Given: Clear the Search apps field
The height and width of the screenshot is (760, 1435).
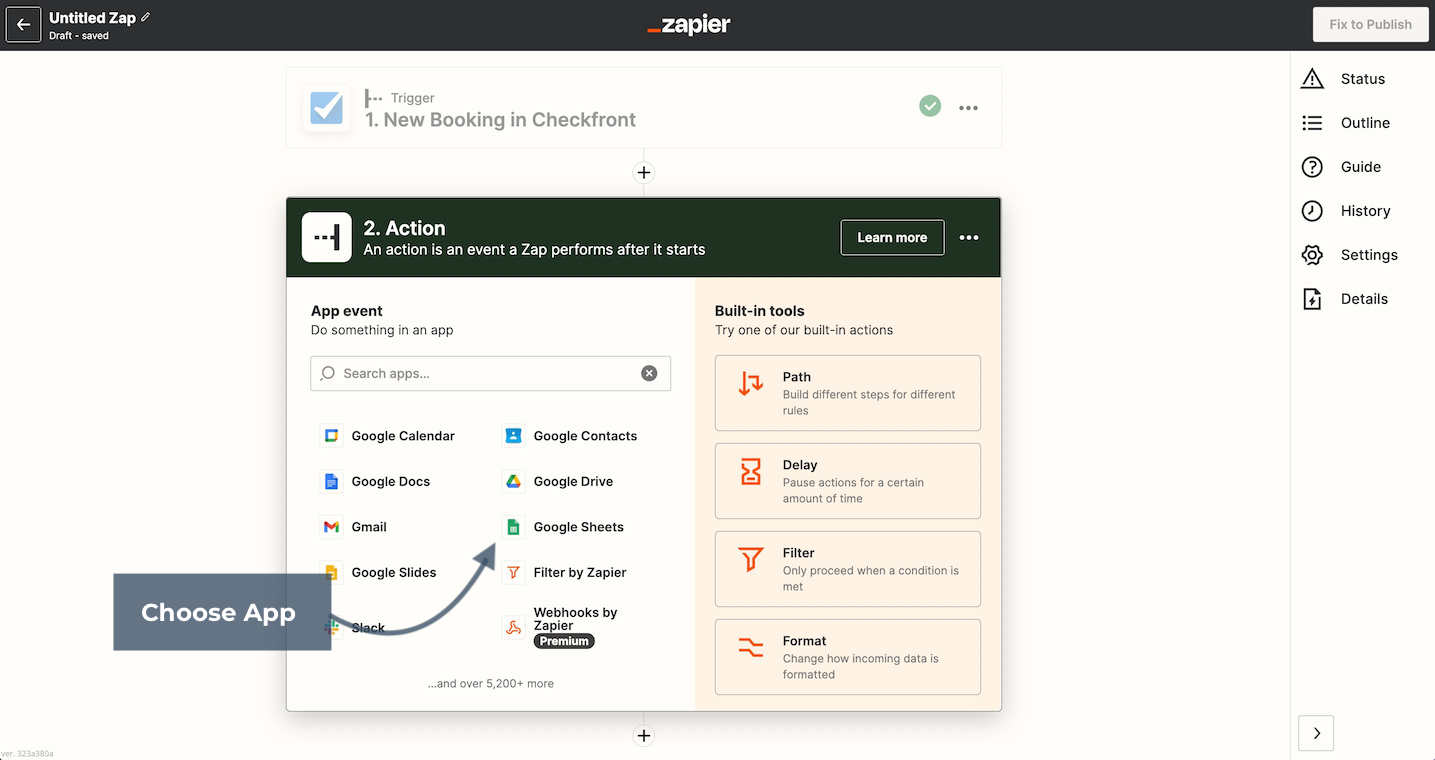Looking at the screenshot, I should [x=649, y=373].
